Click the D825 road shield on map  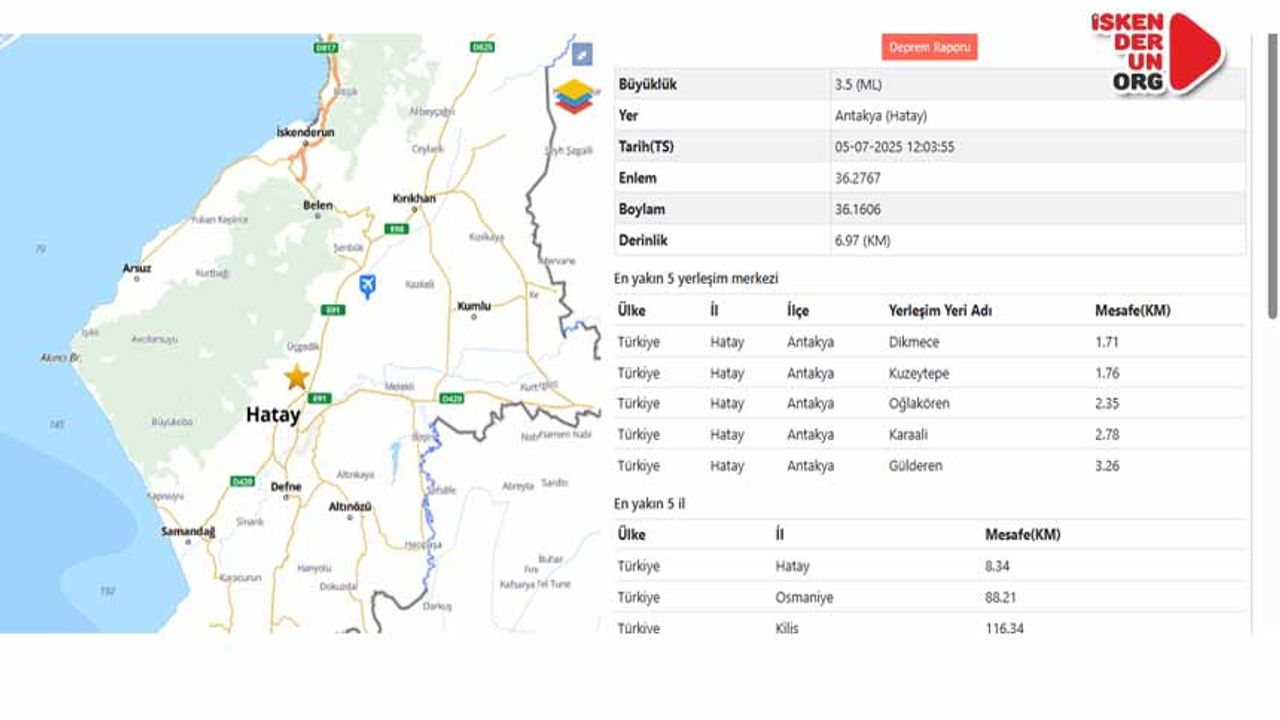pyautogui.click(x=483, y=46)
